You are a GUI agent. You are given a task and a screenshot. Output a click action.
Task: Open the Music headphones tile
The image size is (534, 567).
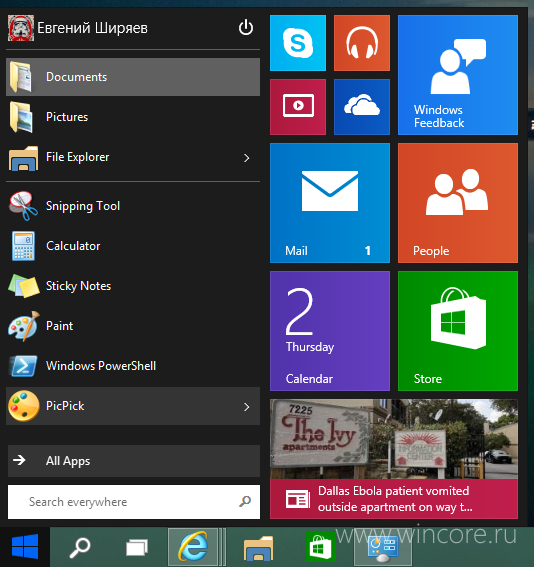tap(362, 43)
